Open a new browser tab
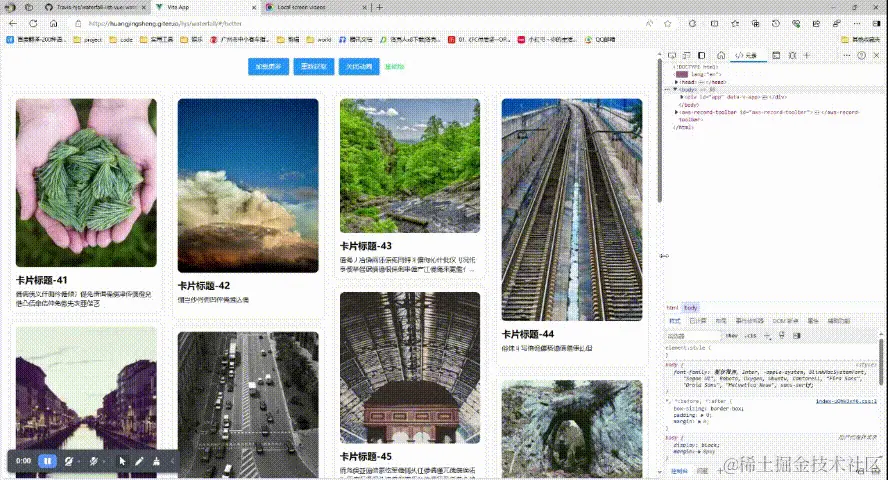The height and width of the screenshot is (480, 888). tap(379, 7)
